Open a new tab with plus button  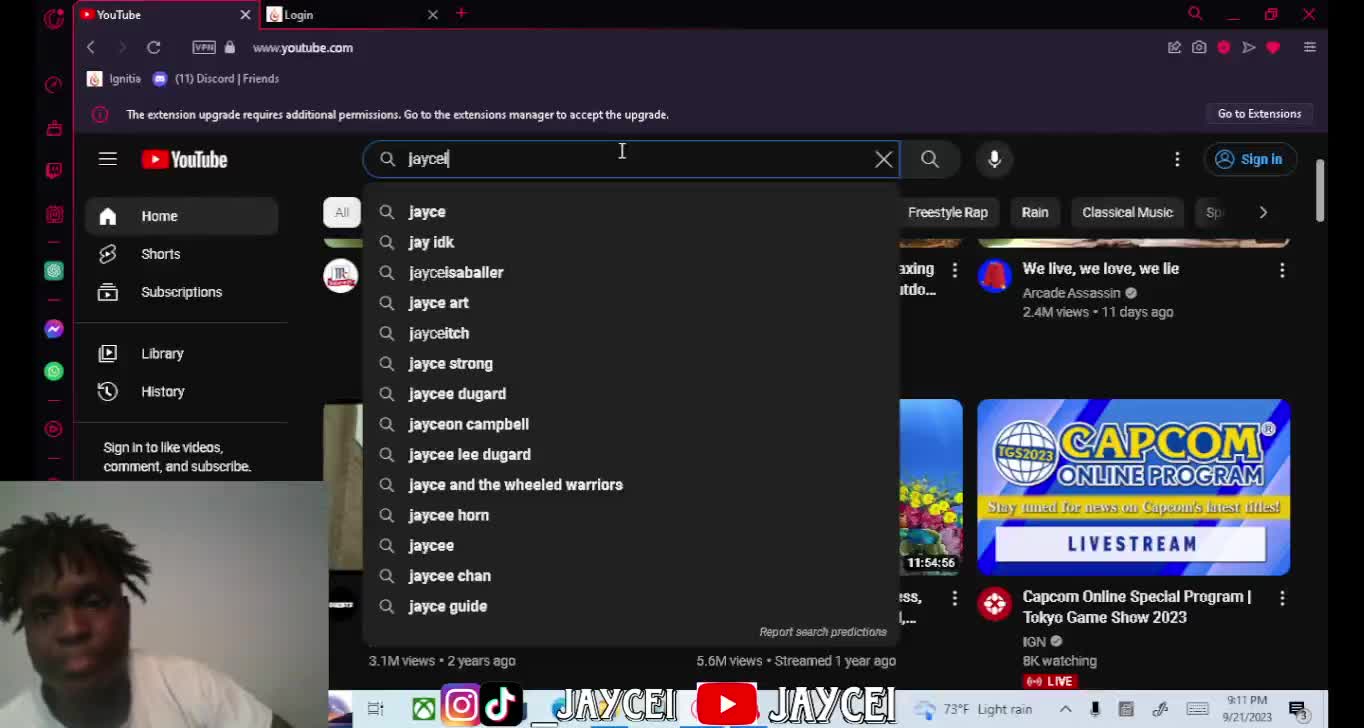pos(461,14)
